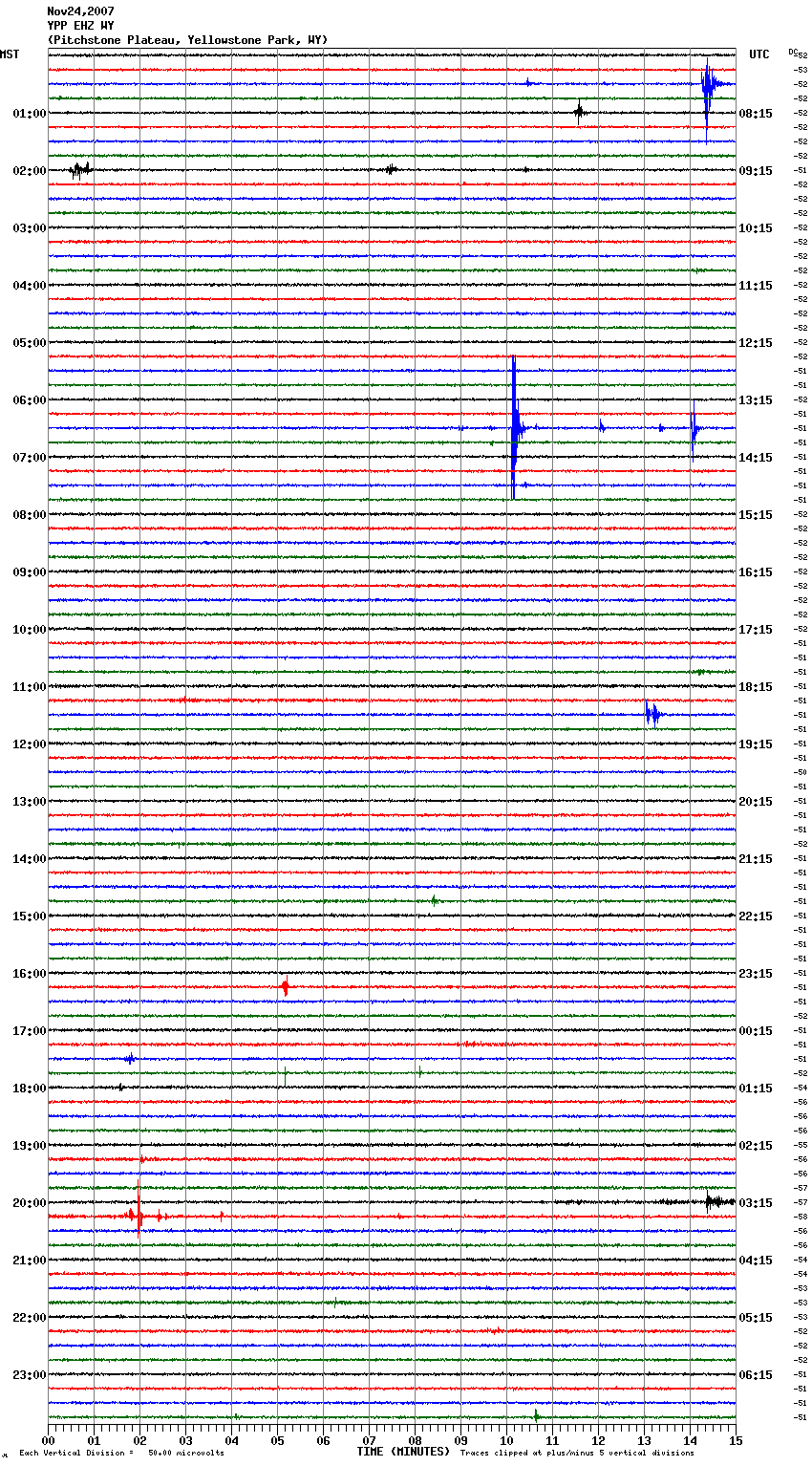Viewport: 812px width, 1466px height.
Task: Click the Pitchstone Plateau, Yellowstone Park location text
Action: (x=187, y=40)
